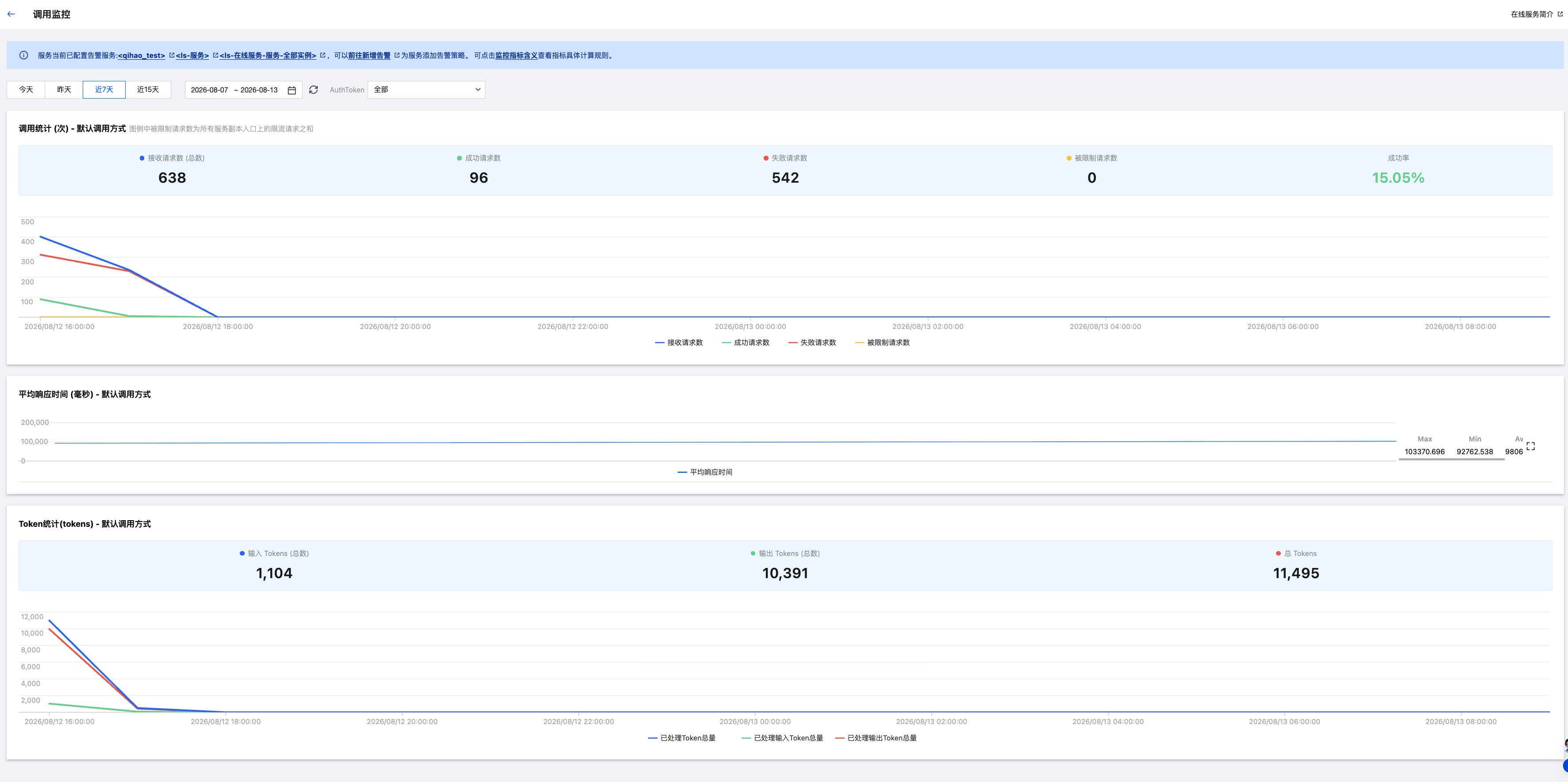The image size is (1568, 782).
Task: Open the <qihao_test> alert link
Action: [142, 55]
